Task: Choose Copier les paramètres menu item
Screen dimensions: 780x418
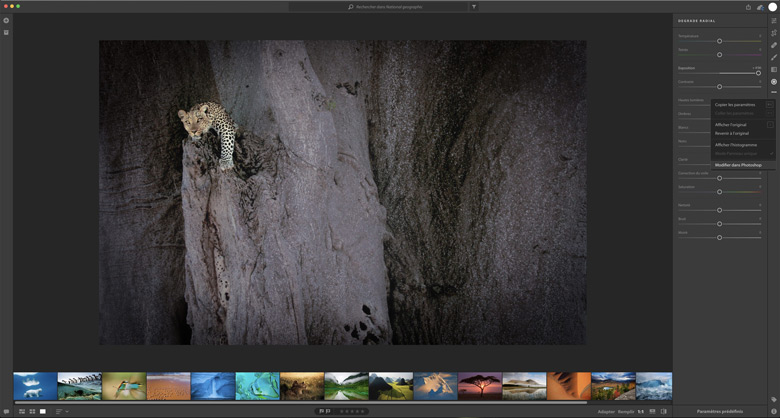Action: [735, 104]
